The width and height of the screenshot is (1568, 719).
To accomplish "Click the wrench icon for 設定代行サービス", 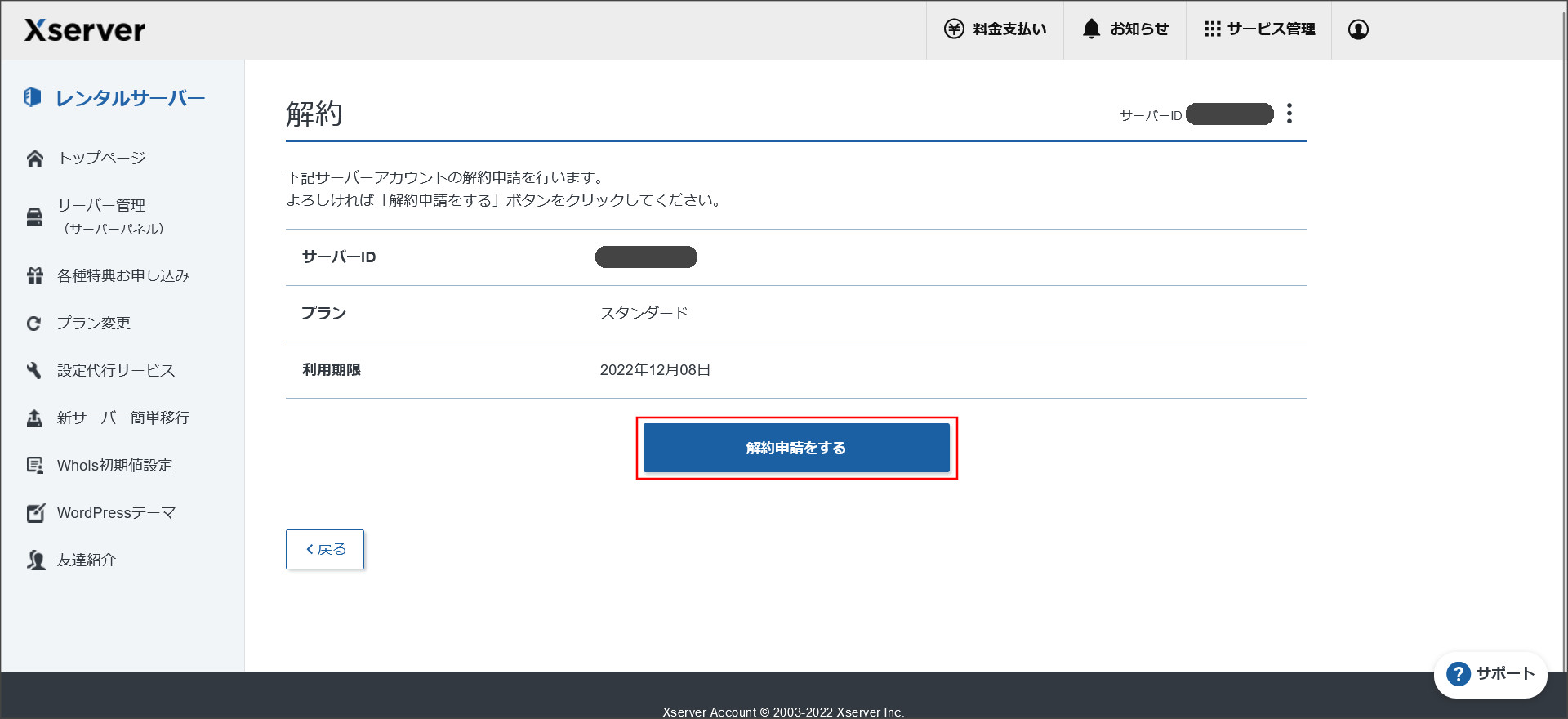I will click(x=34, y=370).
